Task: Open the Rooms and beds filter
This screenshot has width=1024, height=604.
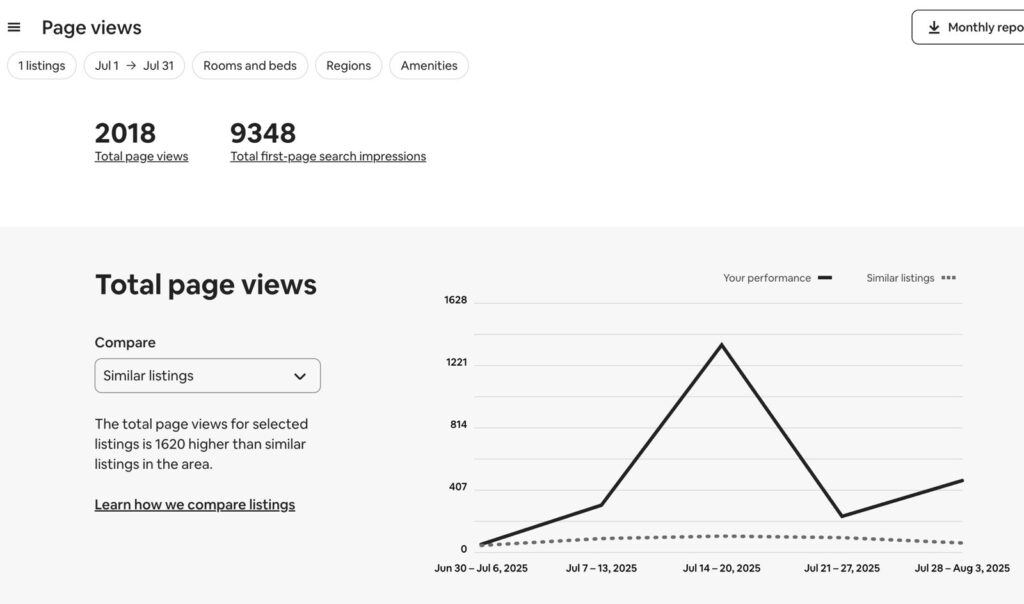Action: coord(250,66)
